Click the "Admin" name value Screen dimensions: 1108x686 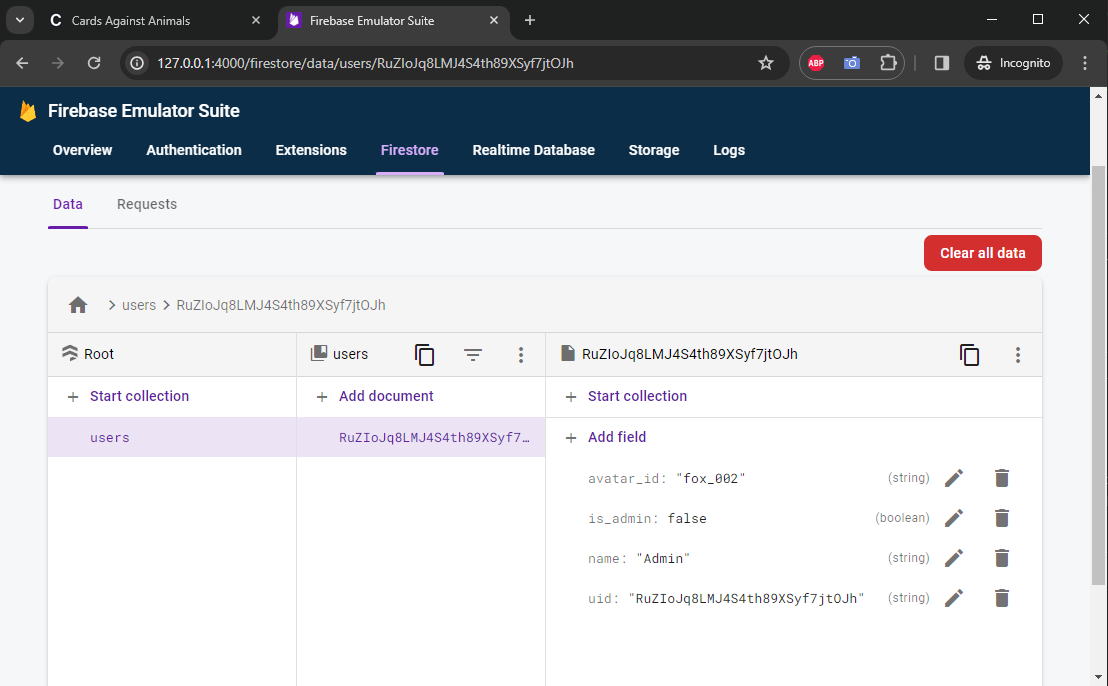pyautogui.click(x=663, y=559)
